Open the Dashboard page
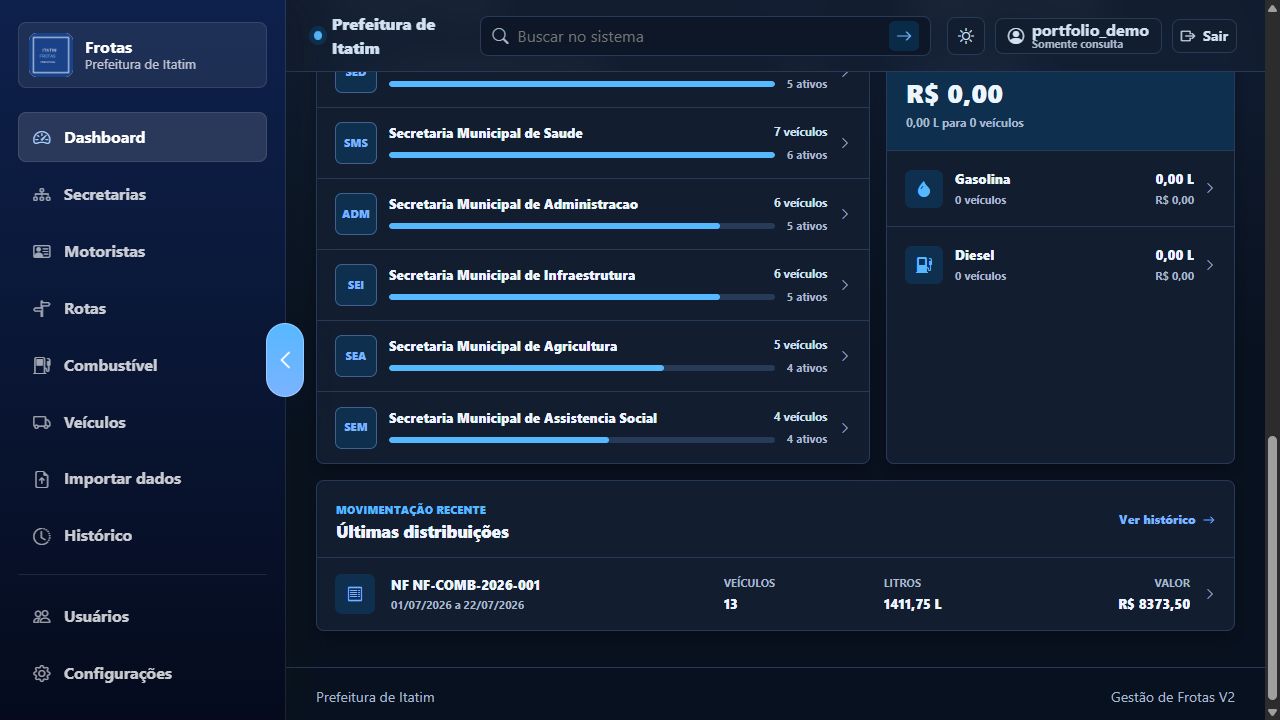Viewport: 1280px width, 720px height. pos(142,137)
